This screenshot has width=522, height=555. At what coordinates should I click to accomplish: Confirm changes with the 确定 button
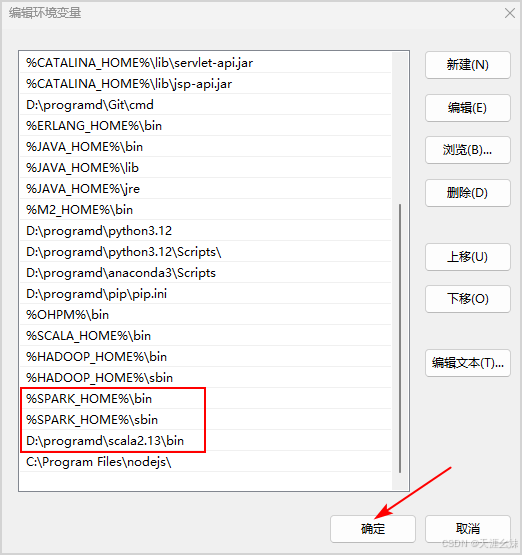click(373, 529)
